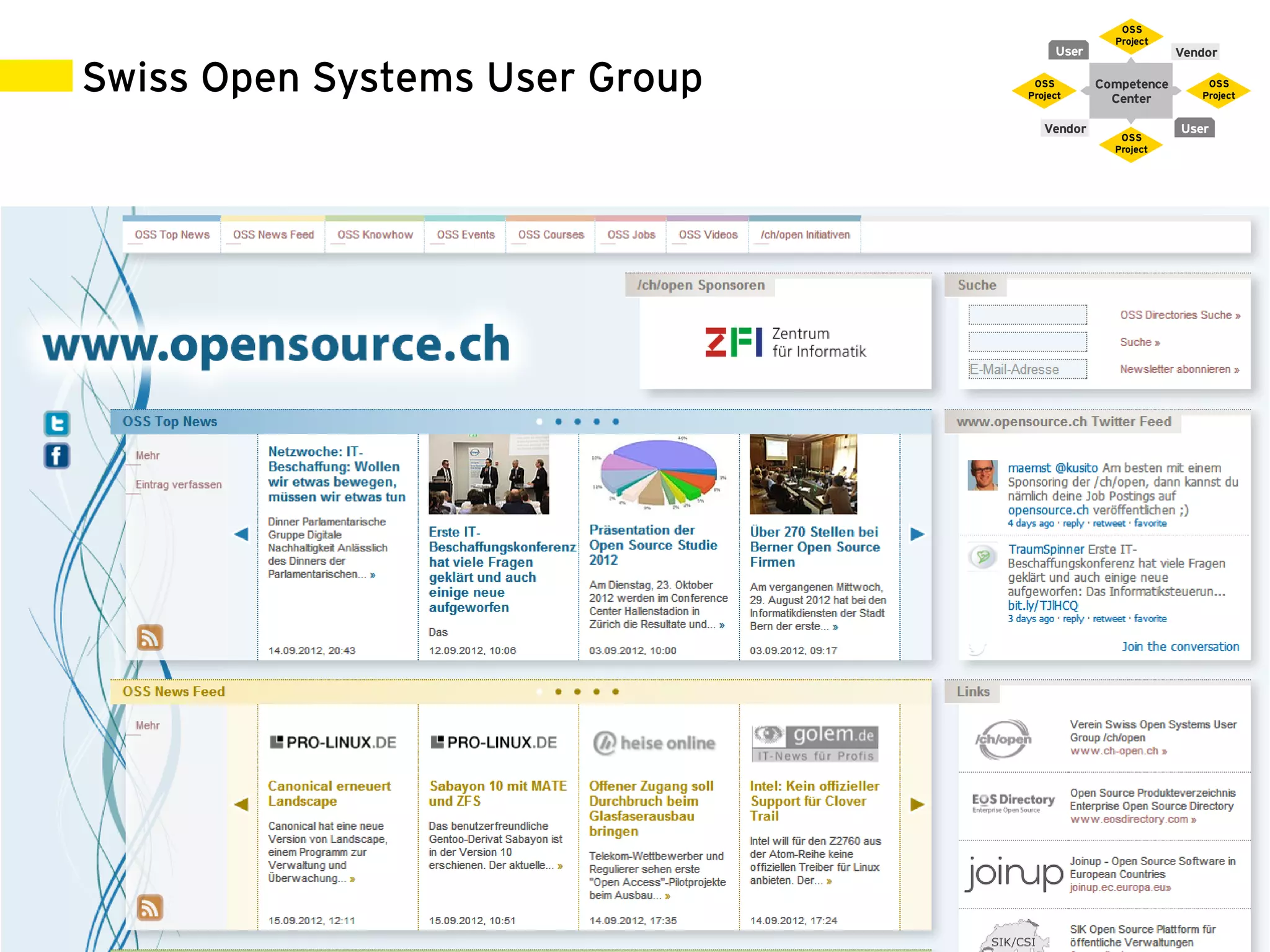Select third pagination dot in OSS News Feed

577,692
